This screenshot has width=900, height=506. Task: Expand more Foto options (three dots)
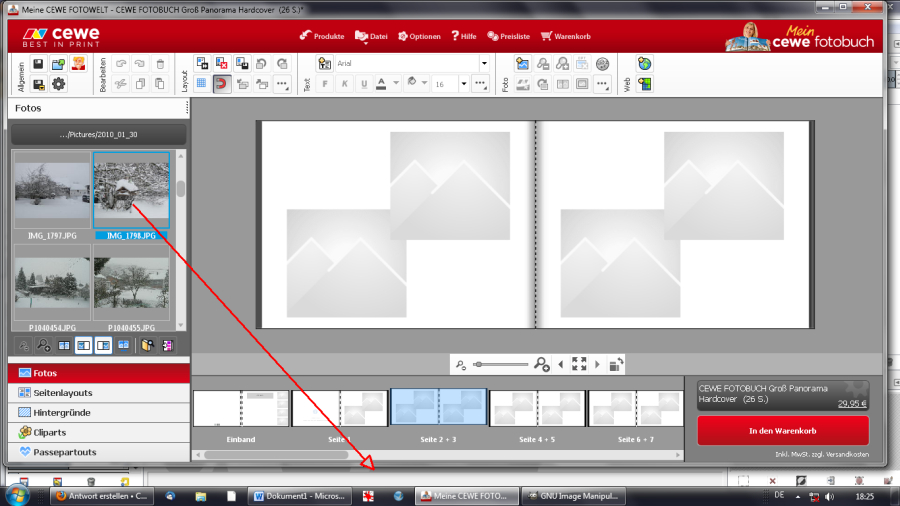[602, 84]
